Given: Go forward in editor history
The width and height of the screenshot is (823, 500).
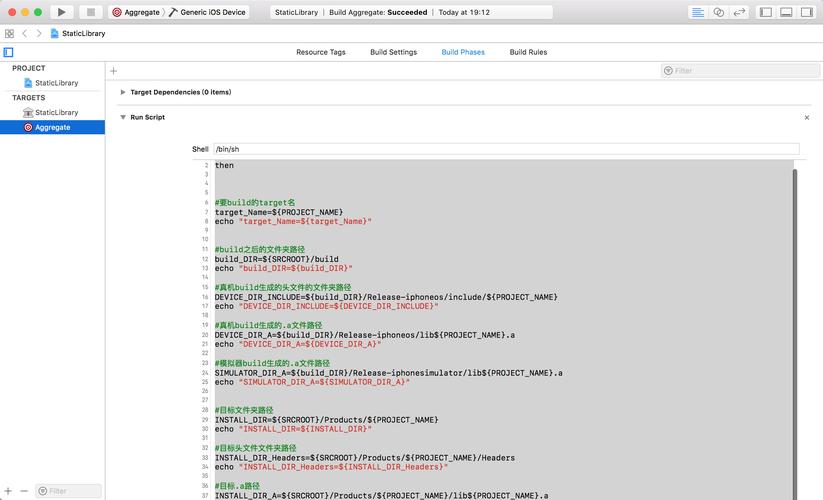Looking at the screenshot, I should (x=39, y=34).
